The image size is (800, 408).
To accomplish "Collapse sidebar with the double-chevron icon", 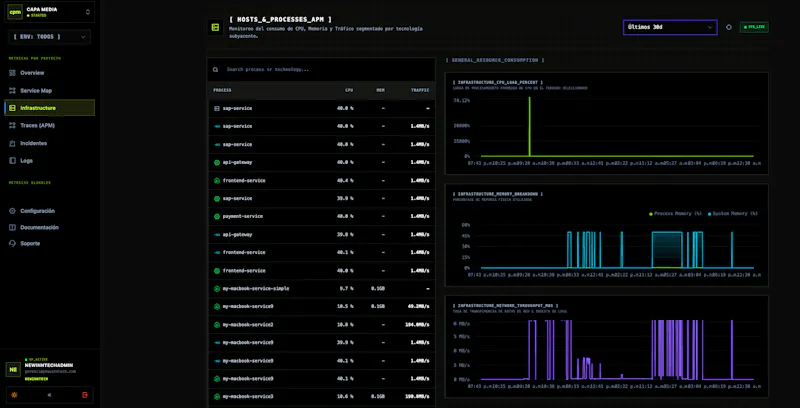I will 49,395.
